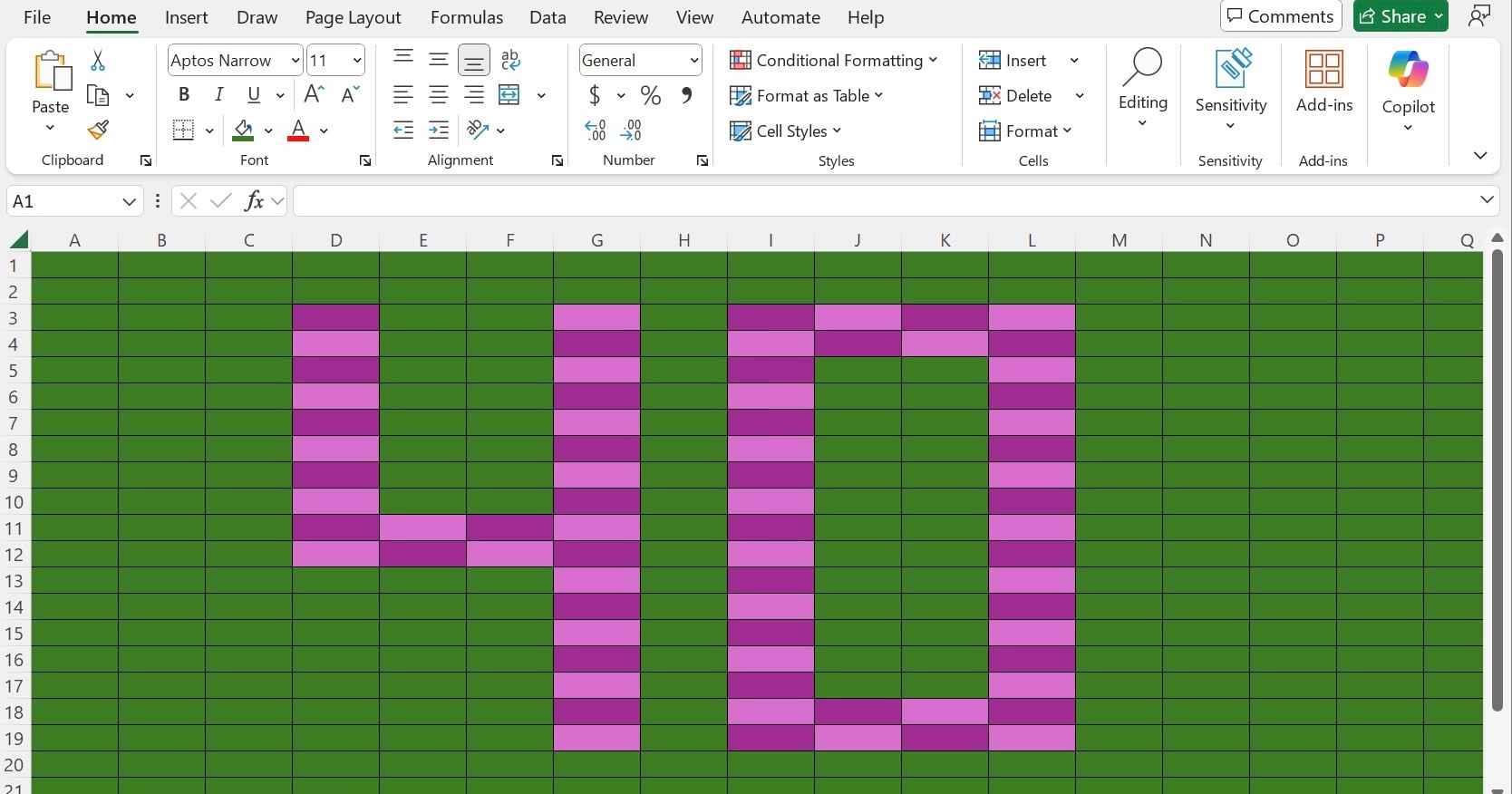Open Cell Styles gallery

tap(786, 131)
